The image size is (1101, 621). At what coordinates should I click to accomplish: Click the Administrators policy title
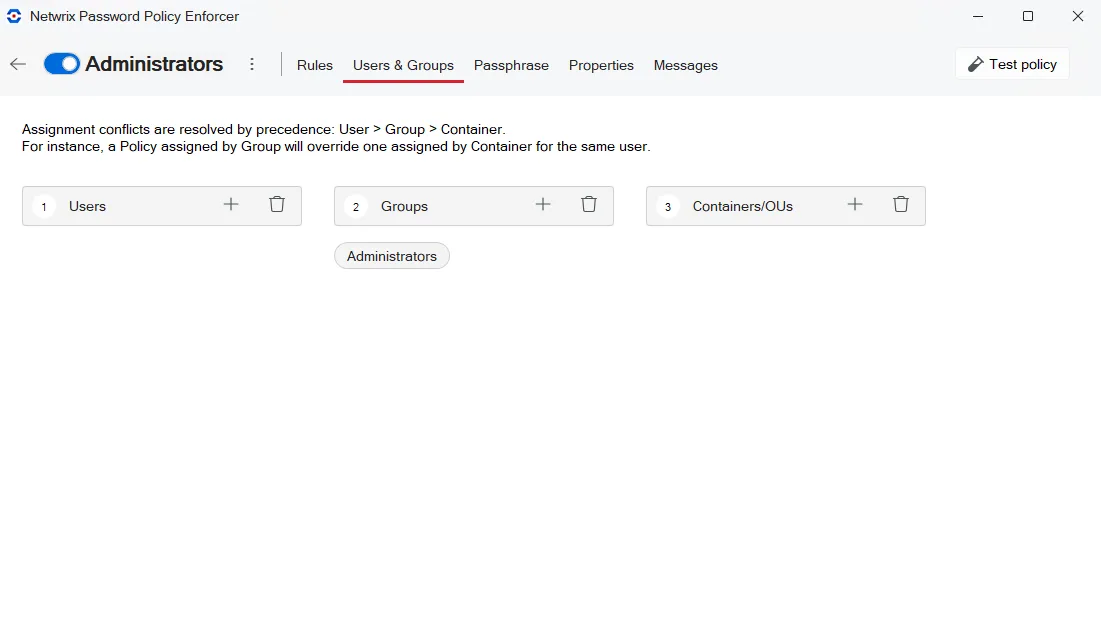[x=154, y=64]
